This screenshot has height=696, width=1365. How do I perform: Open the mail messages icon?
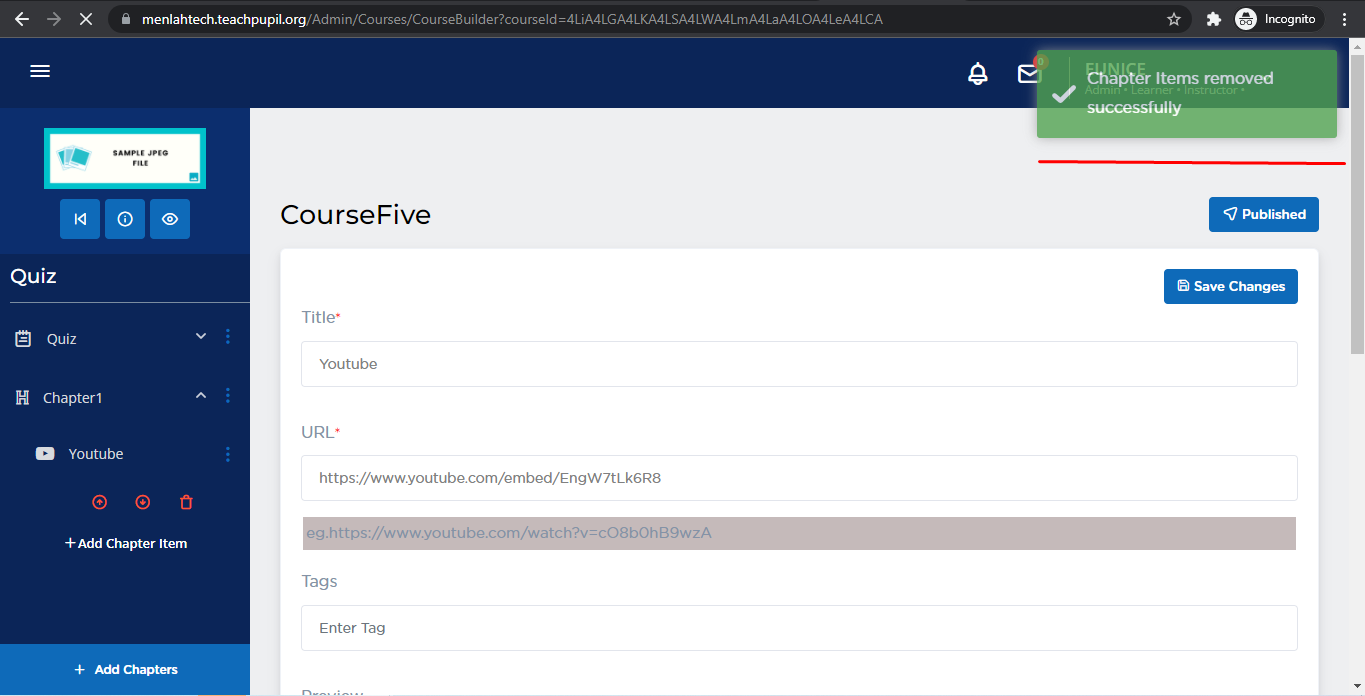pos(1028,74)
